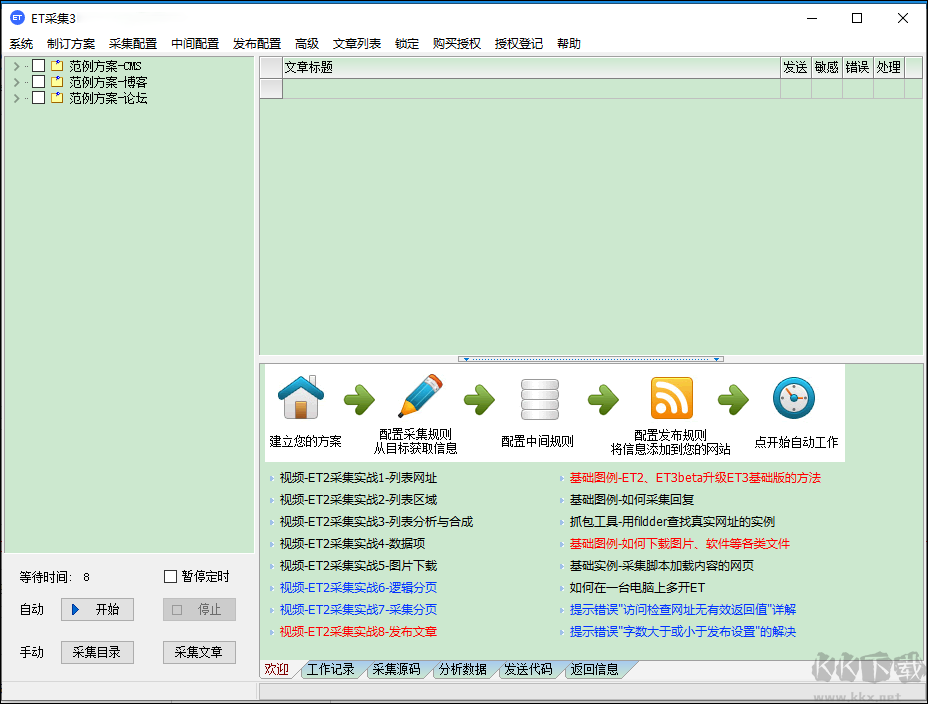Switch to the 采集源码 tab
The height and width of the screenshot is (704, 928).
396,669
